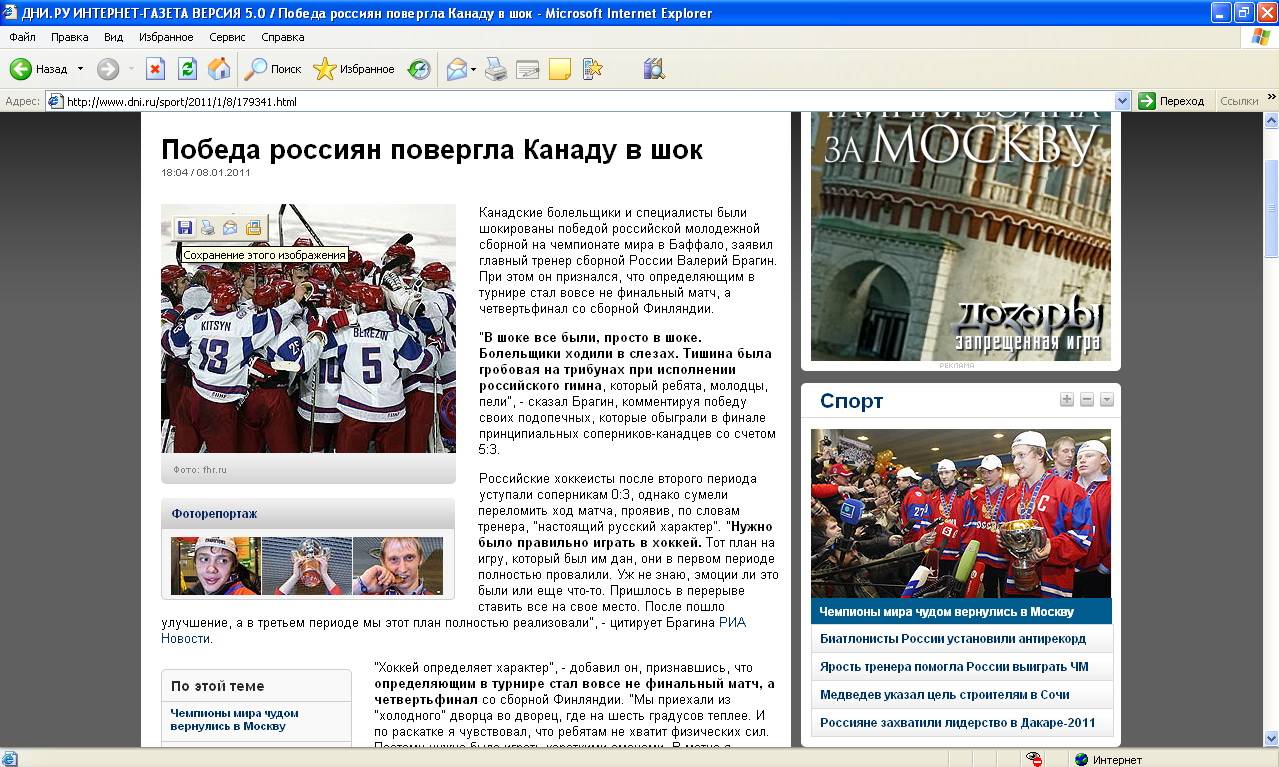Print the image via image toolbar

pyautogui.click(x=208, y=228)
